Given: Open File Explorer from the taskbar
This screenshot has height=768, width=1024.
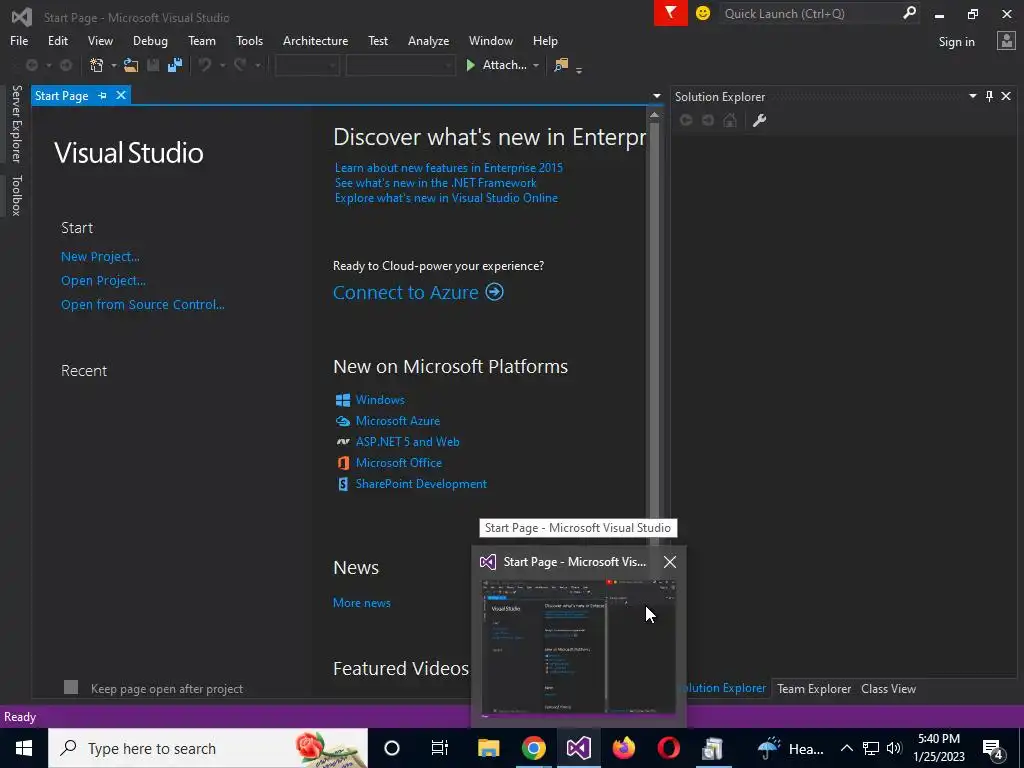Looking at the screenshot, I should tap(488, 748).
